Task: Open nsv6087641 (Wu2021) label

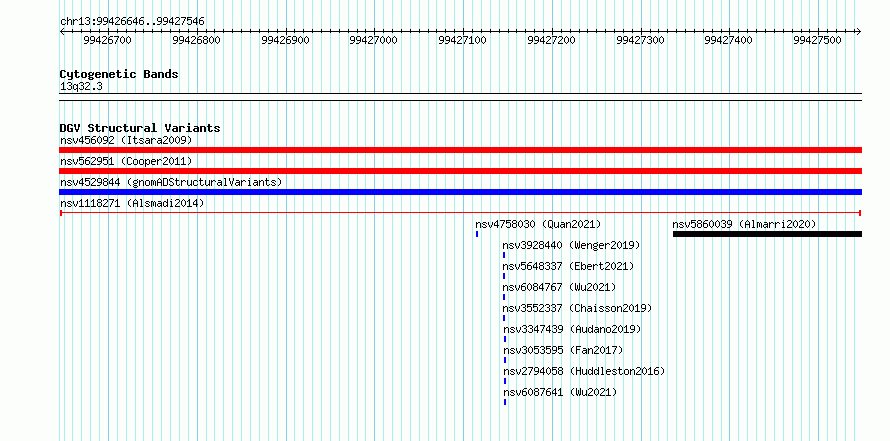Action: pyautogui.click(x=561, y=392)
